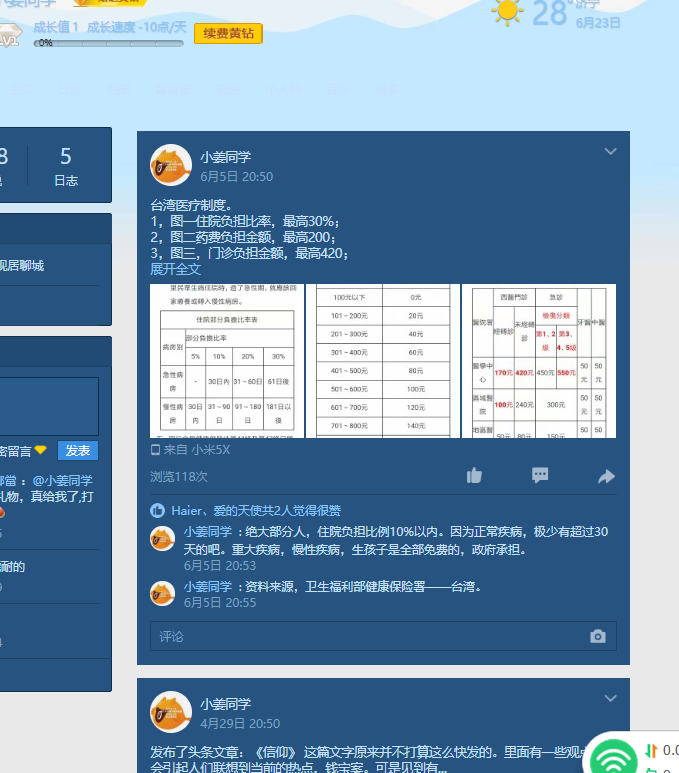This screenshot has width=679, height=773.
Task: Click commenter avatar on 20:53 comment
Action: click(x=162, y=539)
